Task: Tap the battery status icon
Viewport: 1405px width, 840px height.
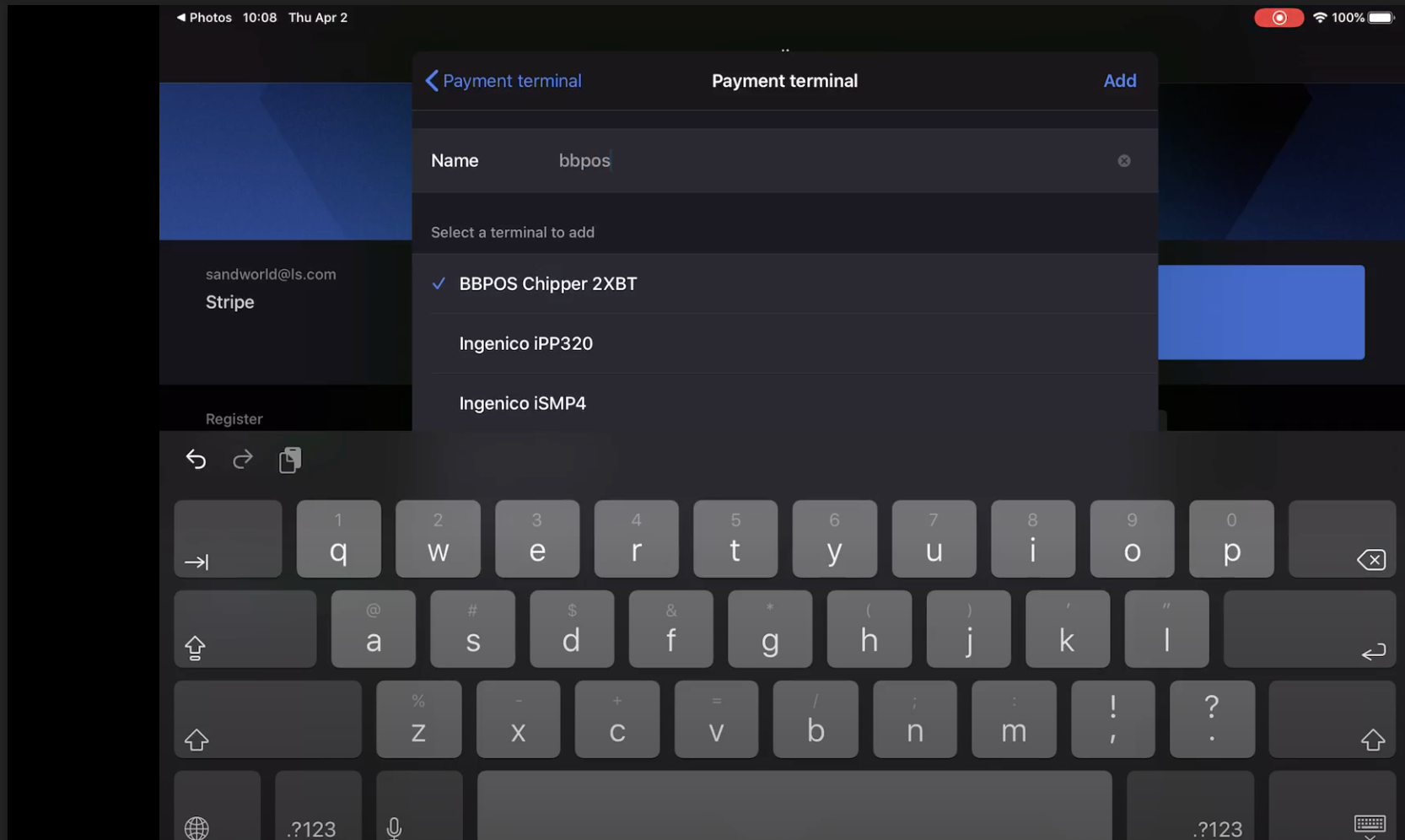Action: 1381,17
